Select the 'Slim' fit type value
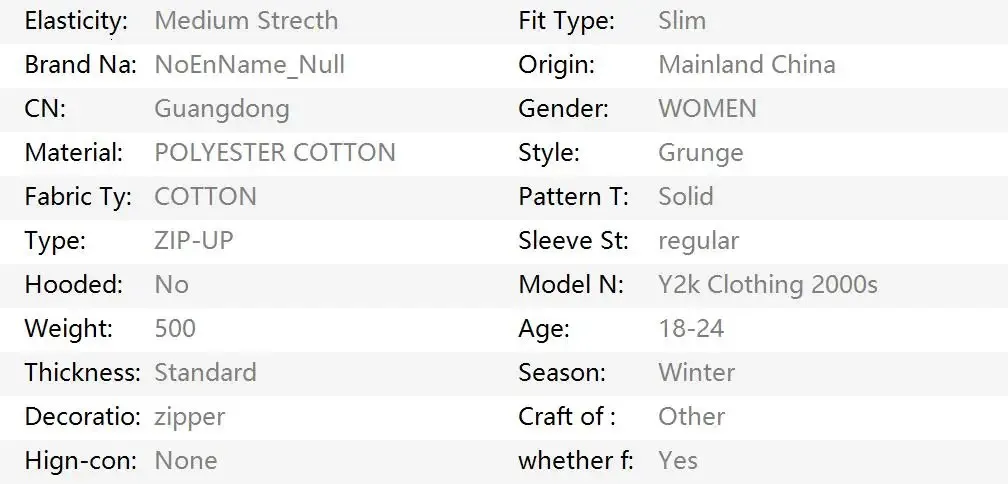The height and width of the screenshot is (484, 1008). pyautogui.click(x=681, y=21)
